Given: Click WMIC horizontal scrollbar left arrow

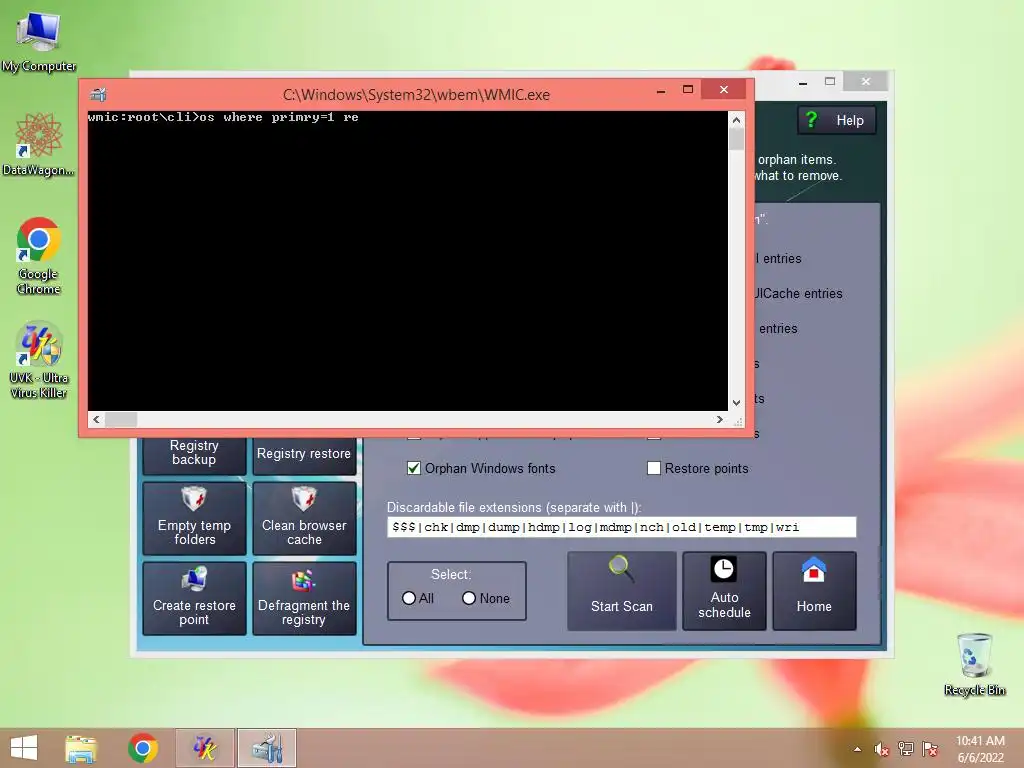Looking at the screenshot, I should (x=96, y=419).
